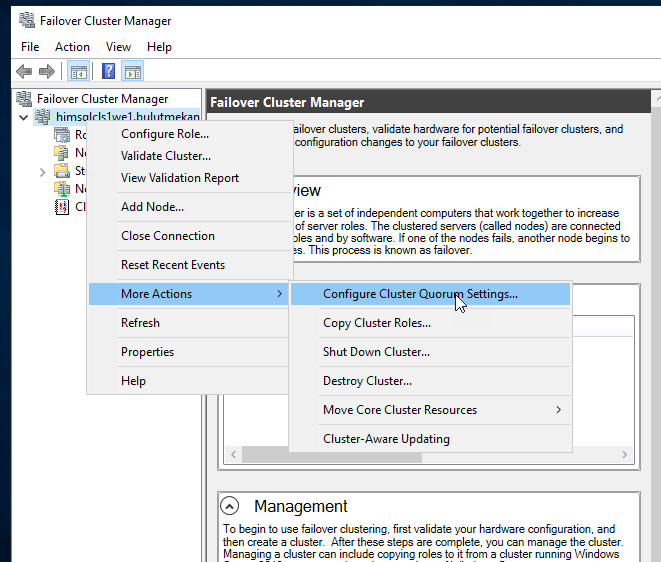This screenshot has width=661, height=562.
Task: Open the View menu
Action: pyautogui.click(x=118, y=47)
